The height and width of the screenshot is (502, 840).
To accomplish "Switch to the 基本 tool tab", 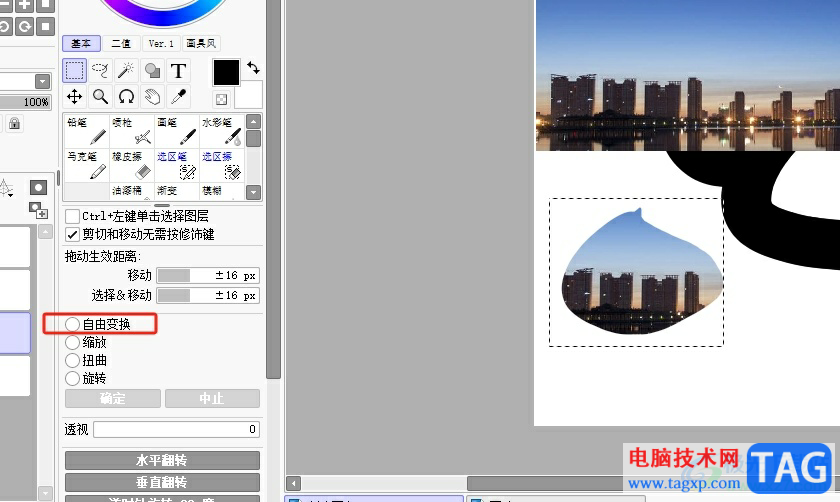I will point(81,43).
